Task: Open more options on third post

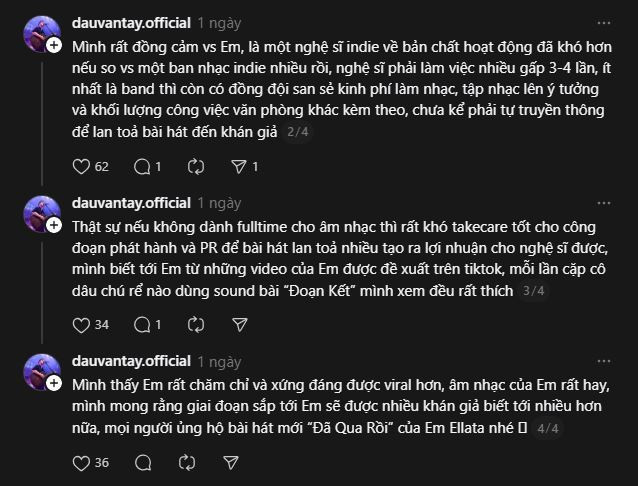Action: click(x=603, y=360)
